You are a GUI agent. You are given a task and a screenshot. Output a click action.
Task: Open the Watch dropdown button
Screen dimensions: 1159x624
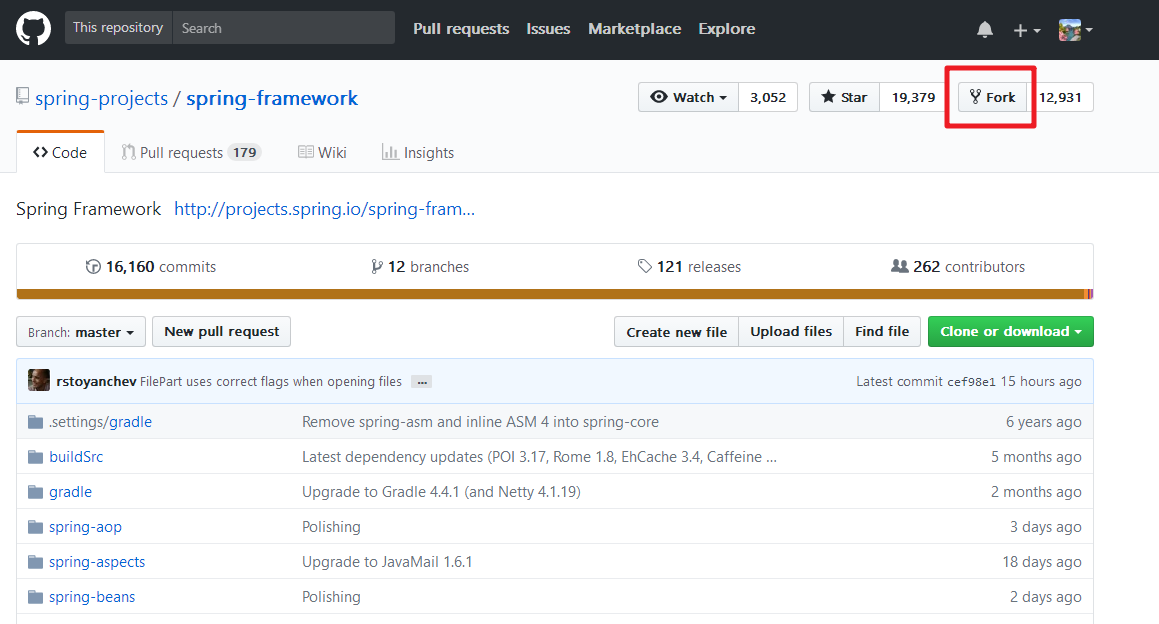click(x=688, y=97)
